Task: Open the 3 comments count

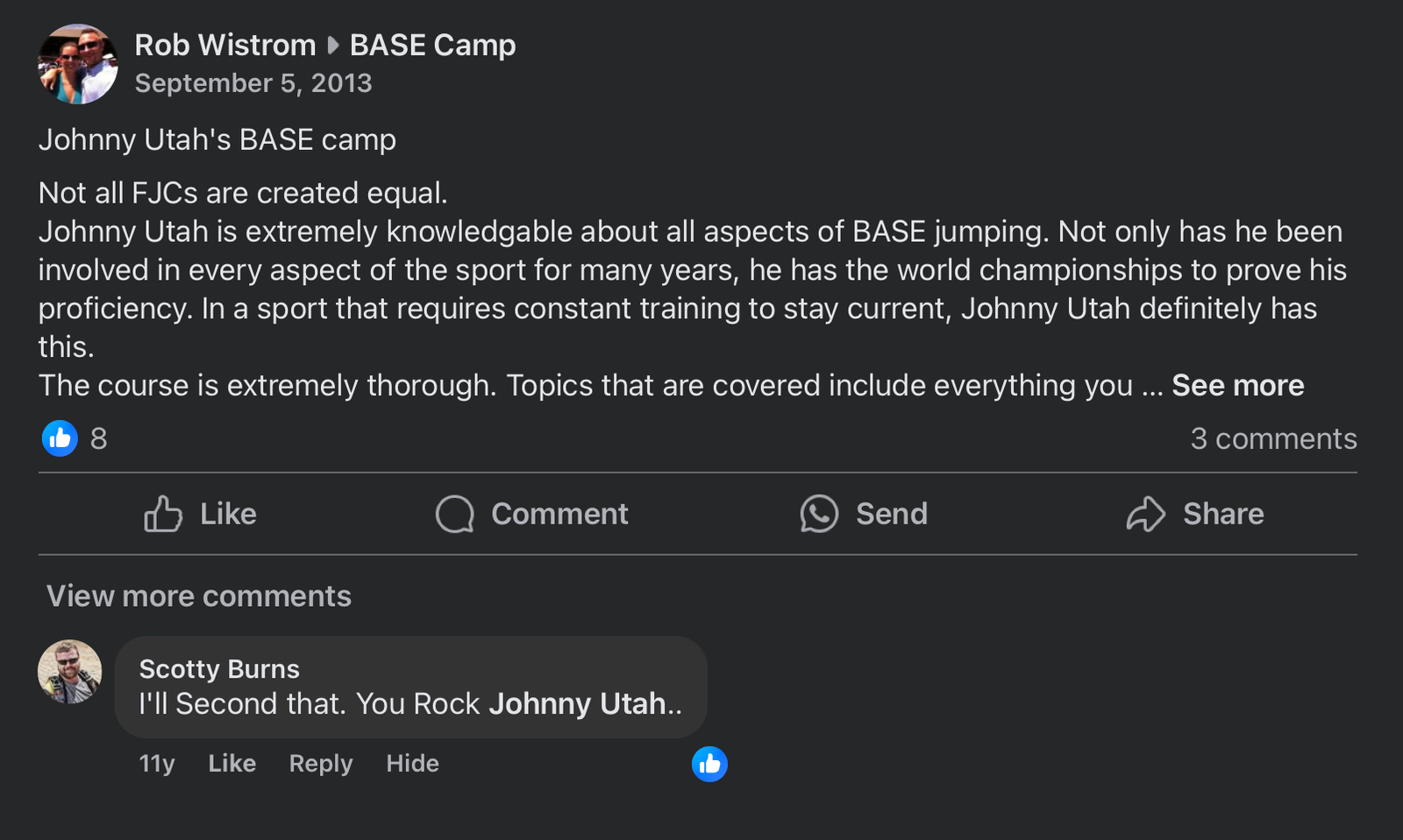Action: (x=1273, y=438)
